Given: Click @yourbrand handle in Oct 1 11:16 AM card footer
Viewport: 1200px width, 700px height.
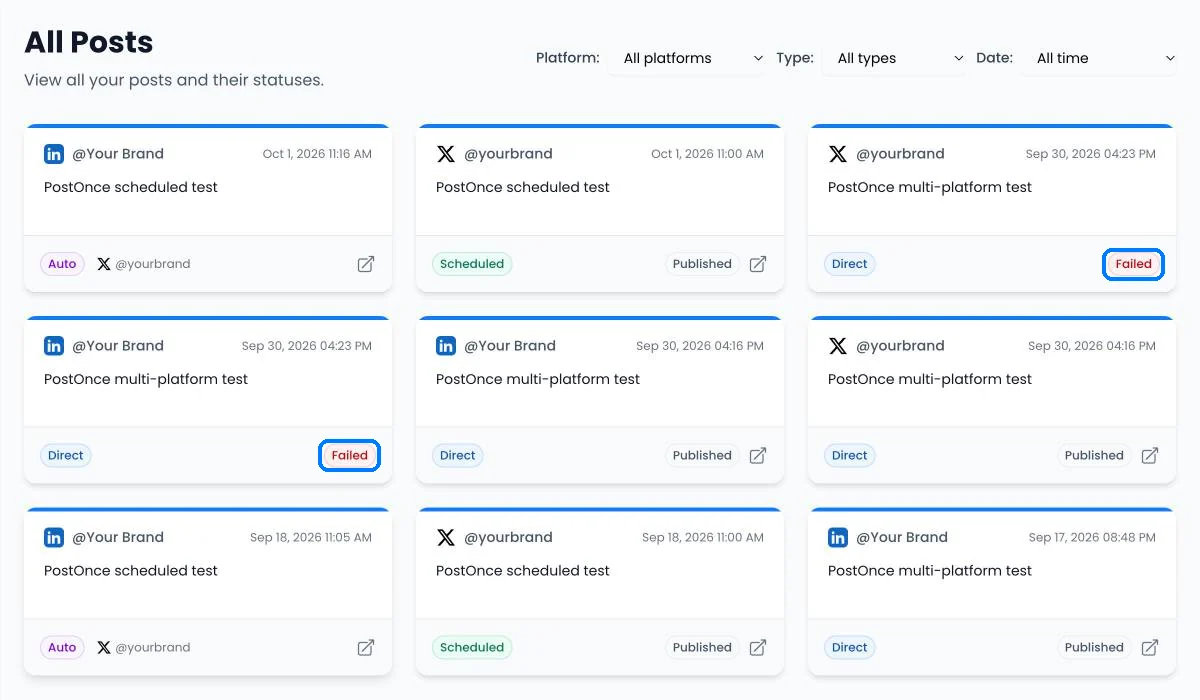Looking at the screenshot, I should click(153, 264).
